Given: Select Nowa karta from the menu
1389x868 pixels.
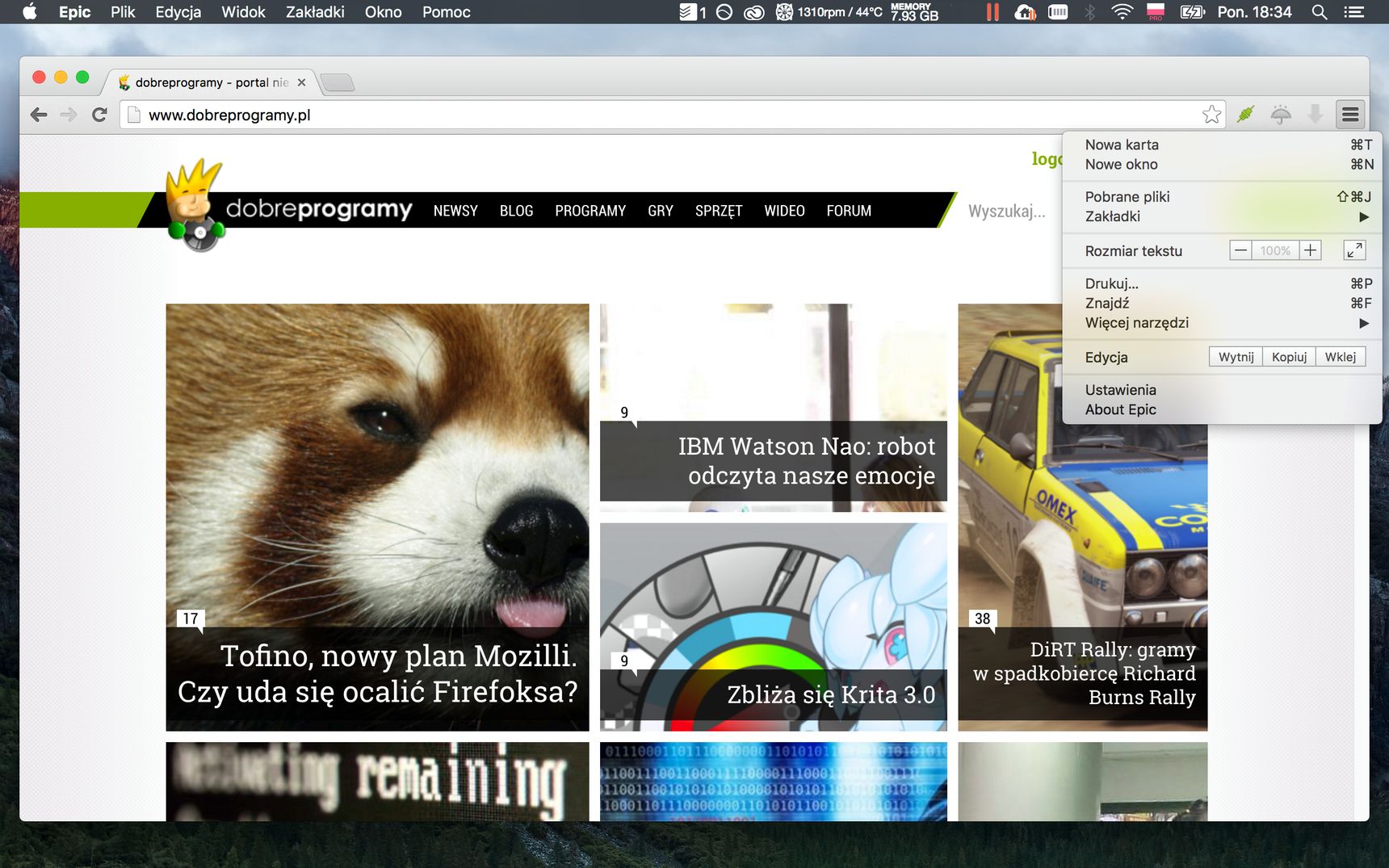Looking at the screenshot, I should tap(1222, 145).
